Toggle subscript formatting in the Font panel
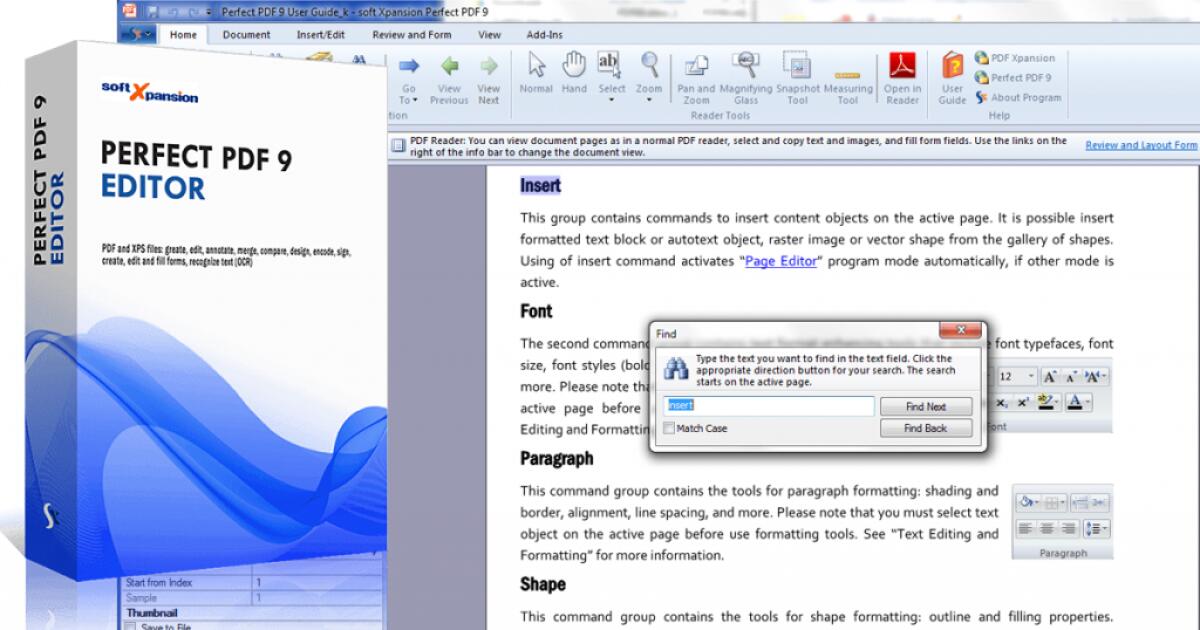The height and width of the screenshot is (630, 1200). [1001, 402]
